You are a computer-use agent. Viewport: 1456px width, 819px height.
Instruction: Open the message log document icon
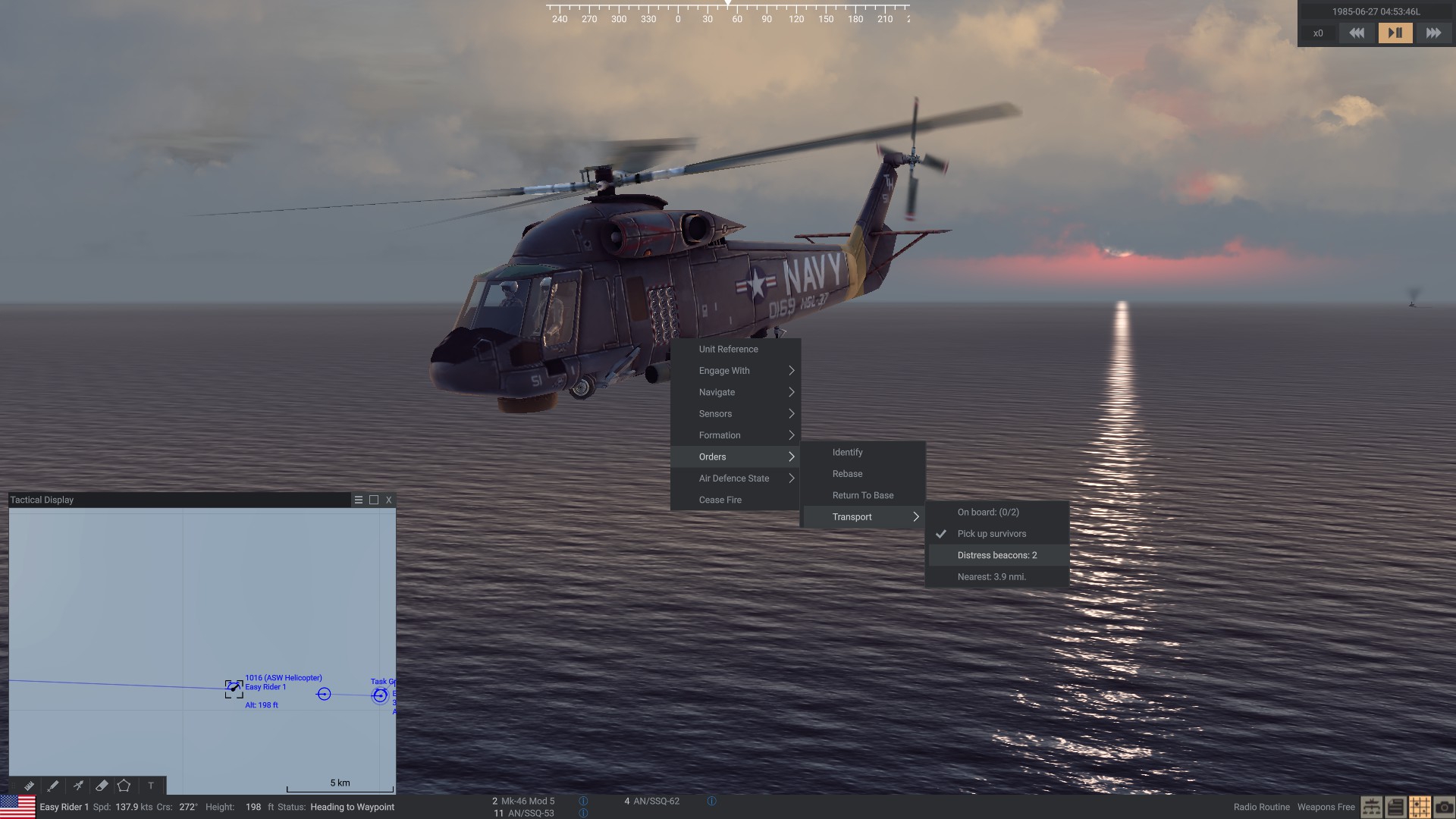(1395, 807)
